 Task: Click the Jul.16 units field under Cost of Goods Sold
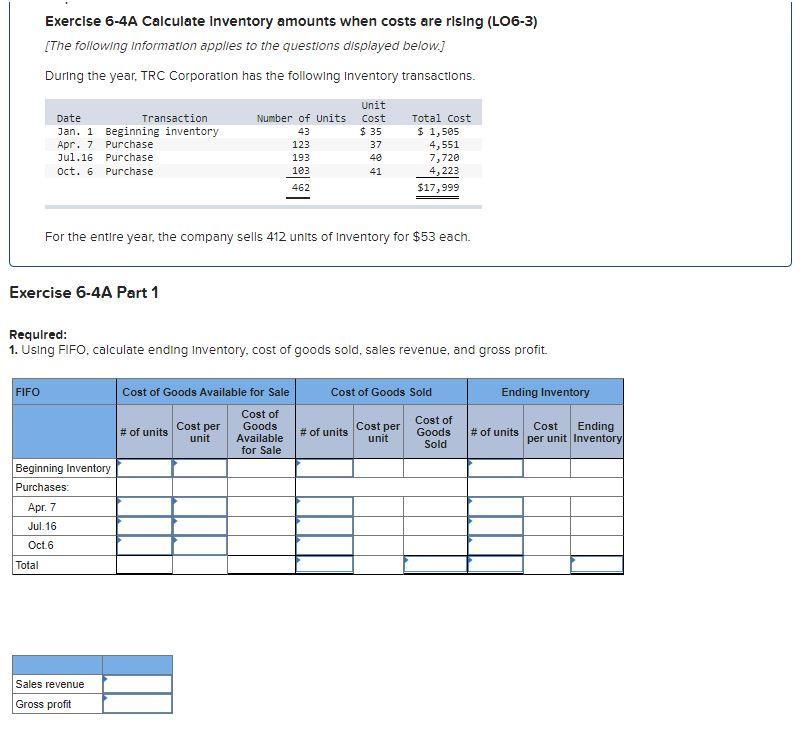[x=320, y=526]
